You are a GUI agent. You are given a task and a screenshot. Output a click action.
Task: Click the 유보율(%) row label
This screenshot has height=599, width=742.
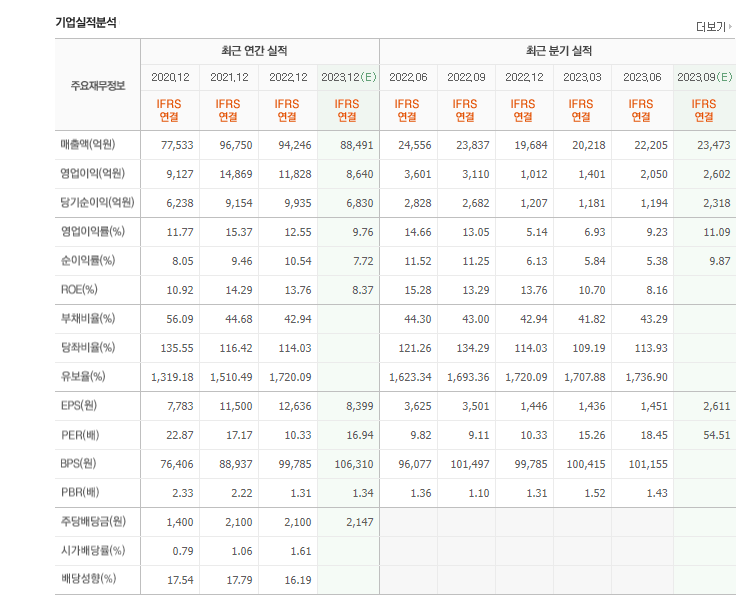83,376
